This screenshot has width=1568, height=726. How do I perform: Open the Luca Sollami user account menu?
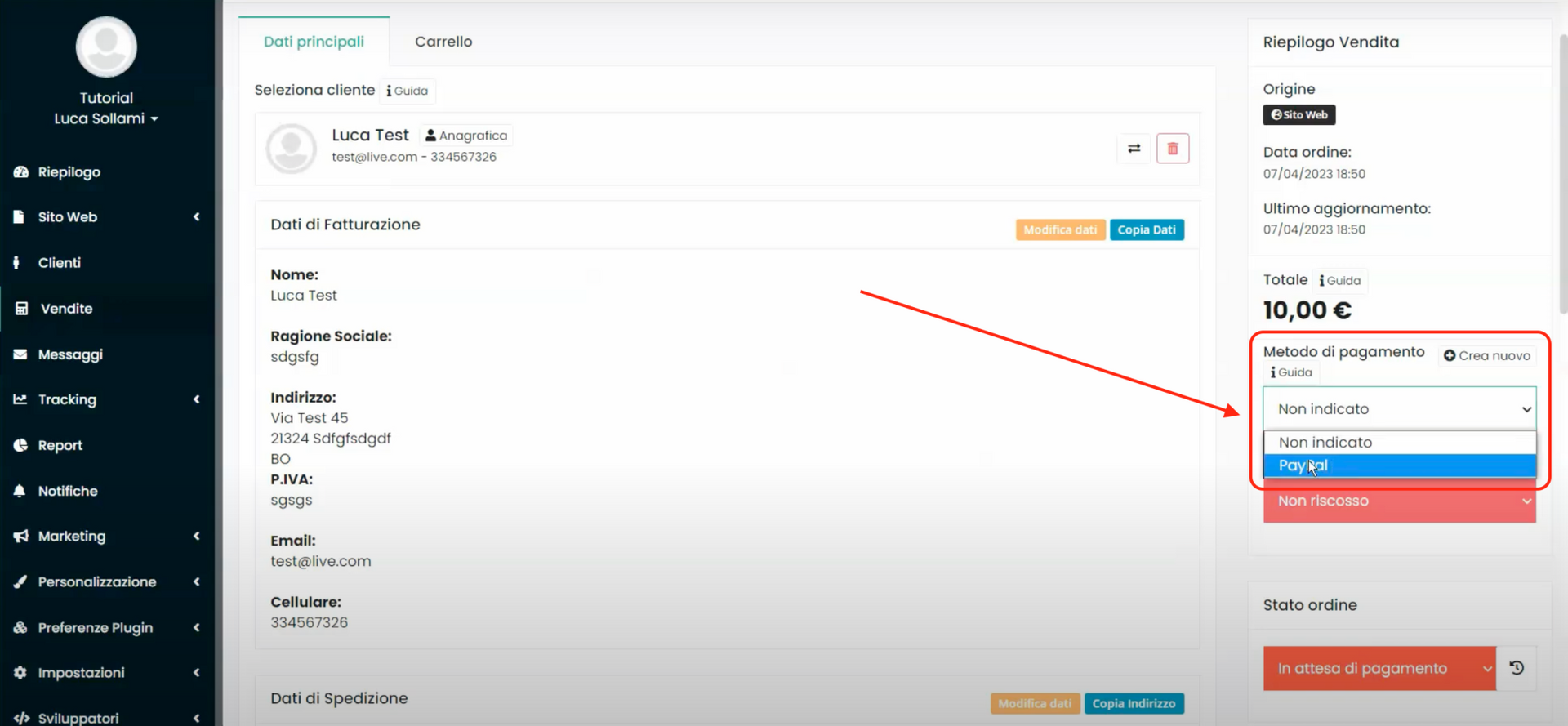pos(106,119)
